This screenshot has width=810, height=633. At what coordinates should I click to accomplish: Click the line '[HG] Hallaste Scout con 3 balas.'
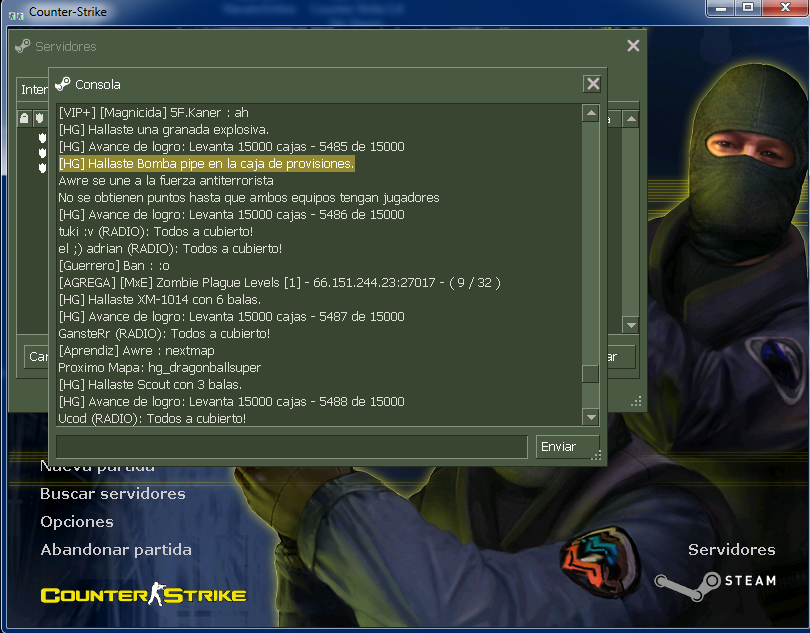[150, 384]
